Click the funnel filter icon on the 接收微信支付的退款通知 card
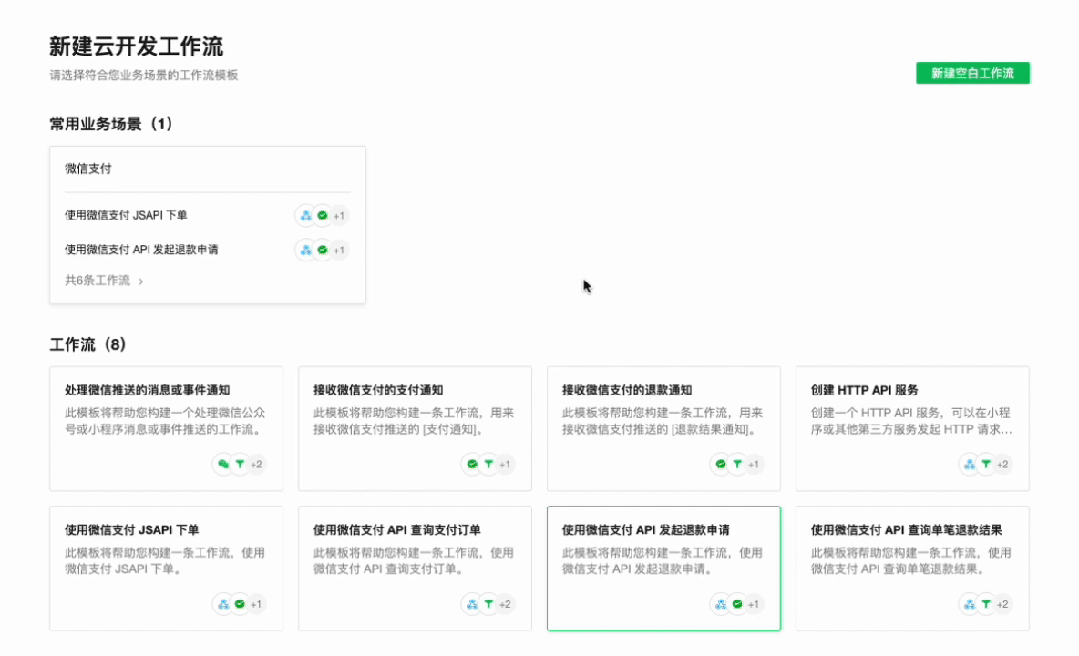1079x656 pixels. pyautogui.click(x=737, y=464)
